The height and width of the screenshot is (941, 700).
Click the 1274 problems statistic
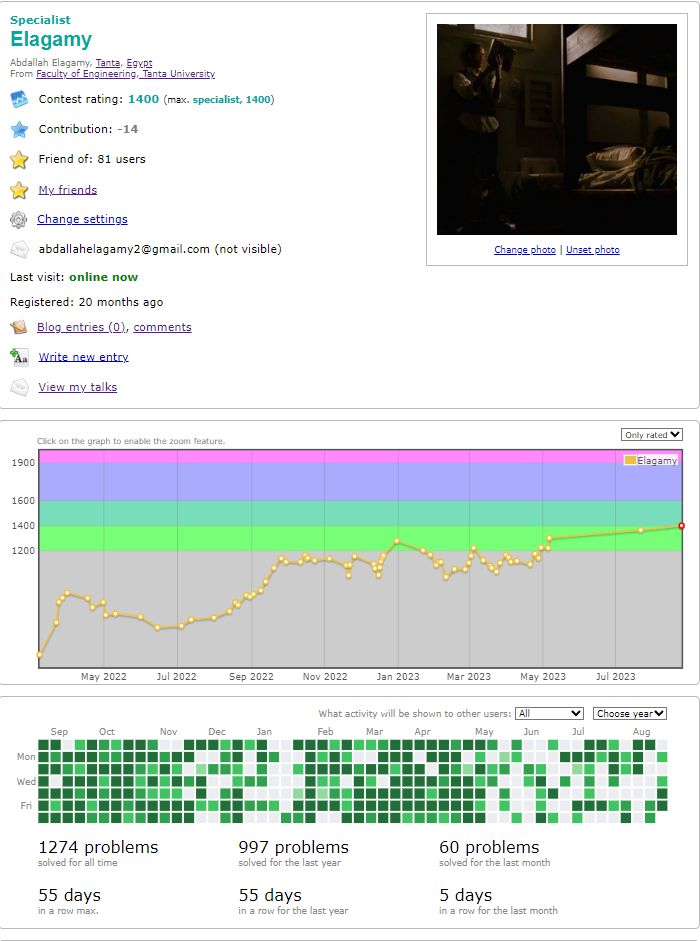tap(98, 853)
